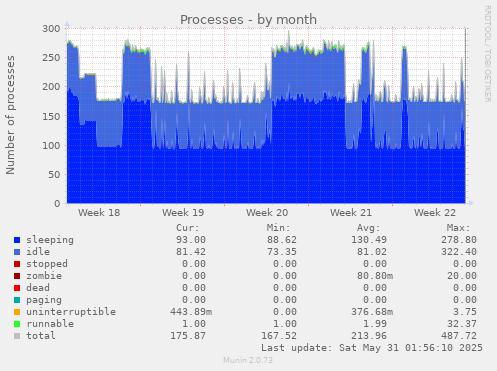Click the idle legend color swatch
This screenshot has width=497, height=371.
17,252
